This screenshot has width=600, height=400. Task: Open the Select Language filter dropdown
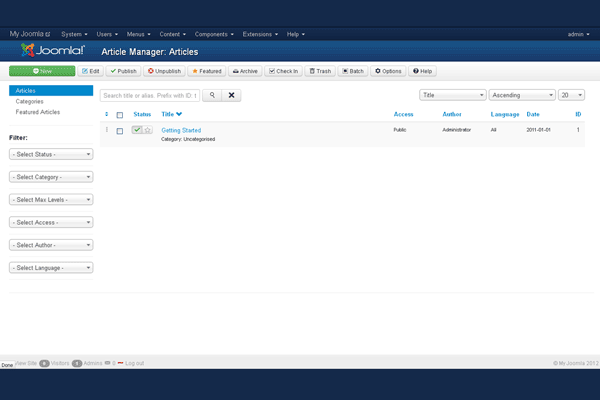coord(51,268)
